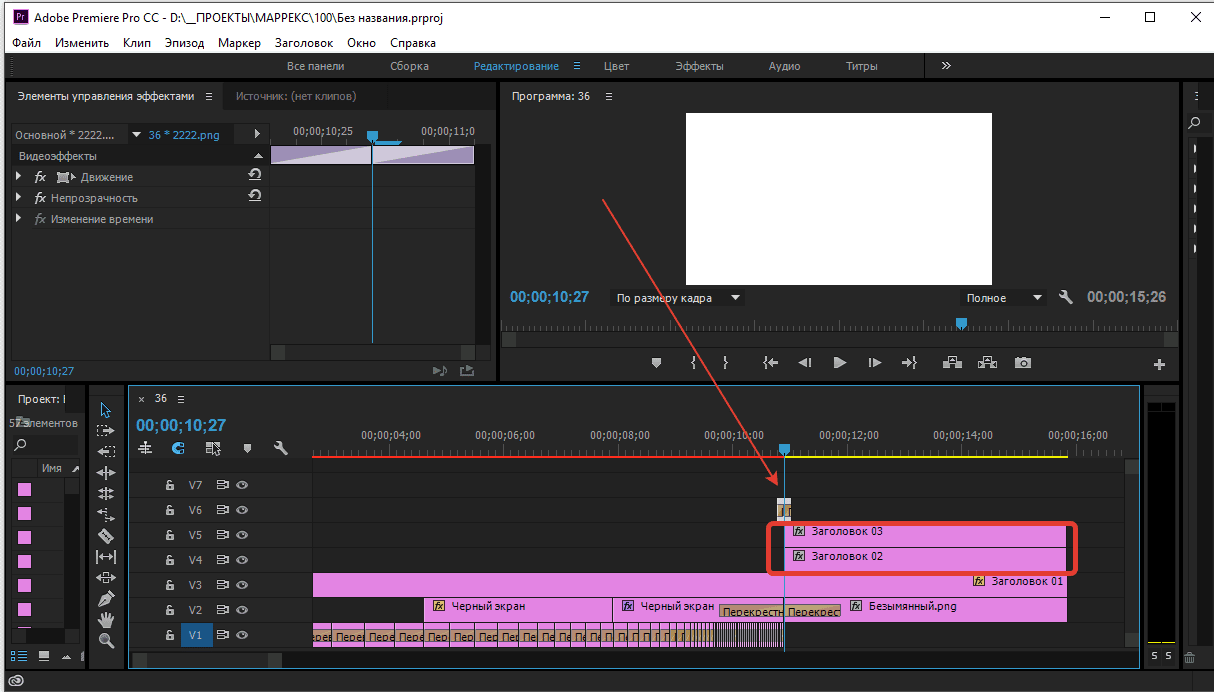
Task: Add marker in Program monitor
Action: (x=656, y=363)
